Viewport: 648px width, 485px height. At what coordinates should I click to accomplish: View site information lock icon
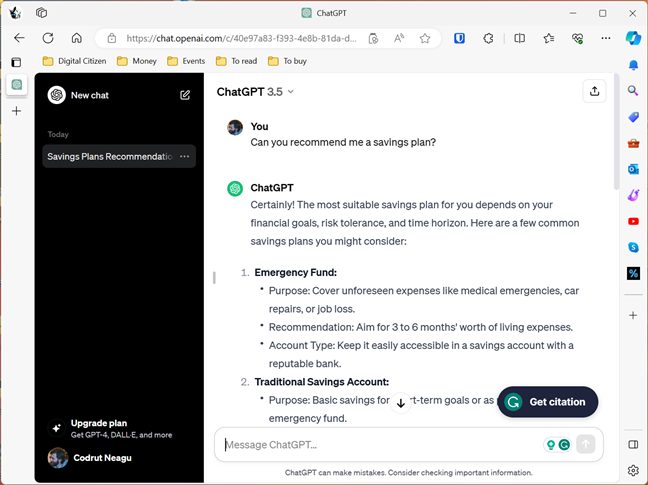coord(112,38)
